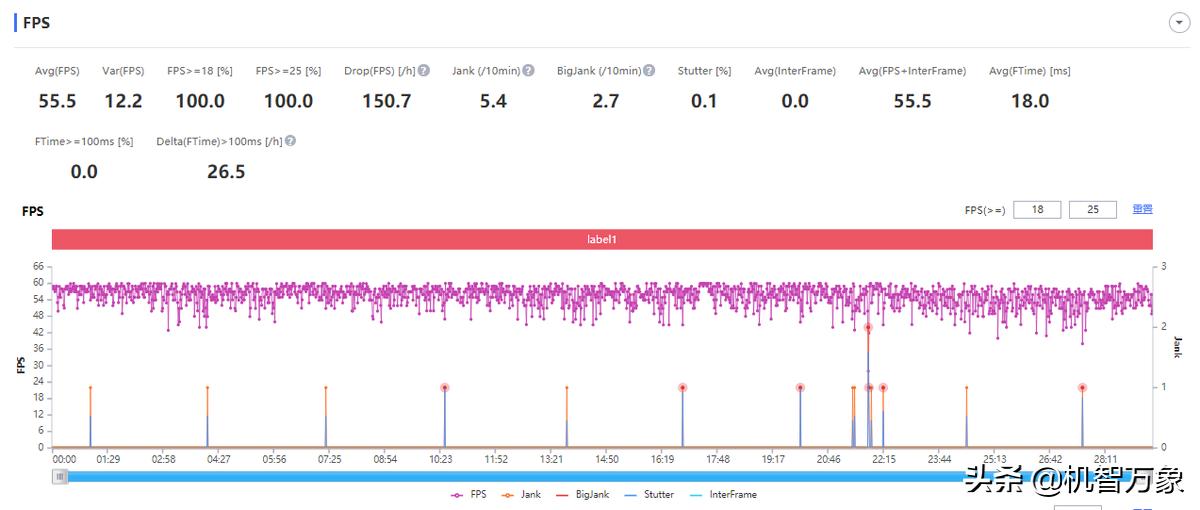
Task: Click the jank marker near 27:40
Action: [x=1082, y=388]
